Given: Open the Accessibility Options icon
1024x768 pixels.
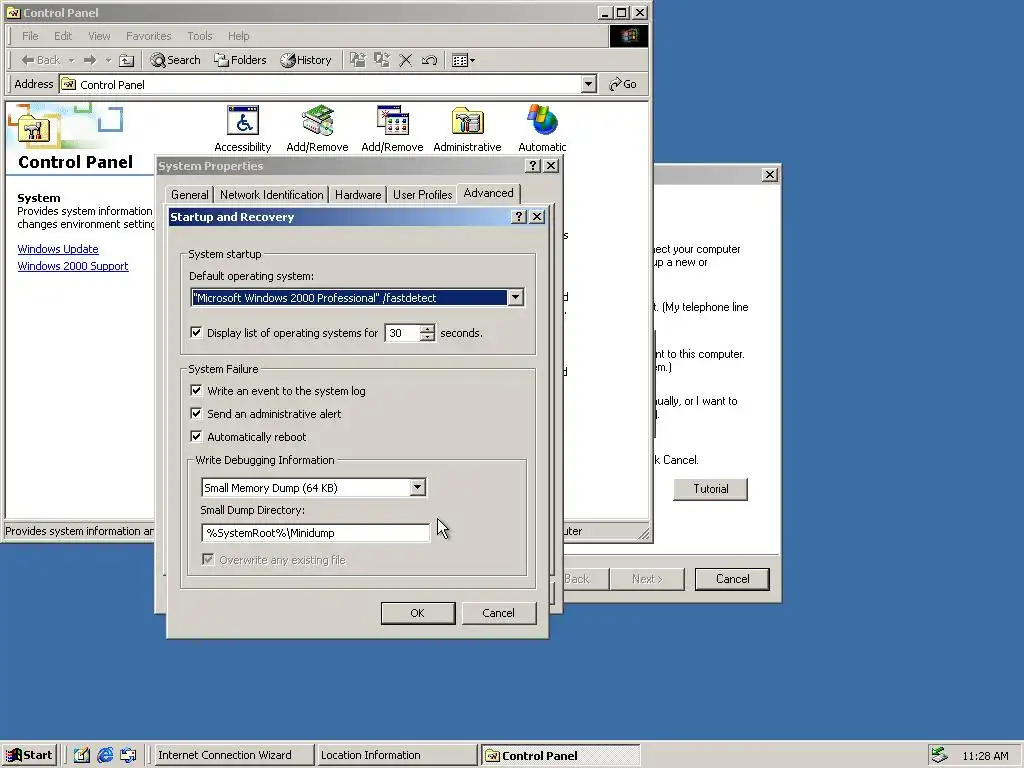Looking at the screenshot, I should (243, 129).
